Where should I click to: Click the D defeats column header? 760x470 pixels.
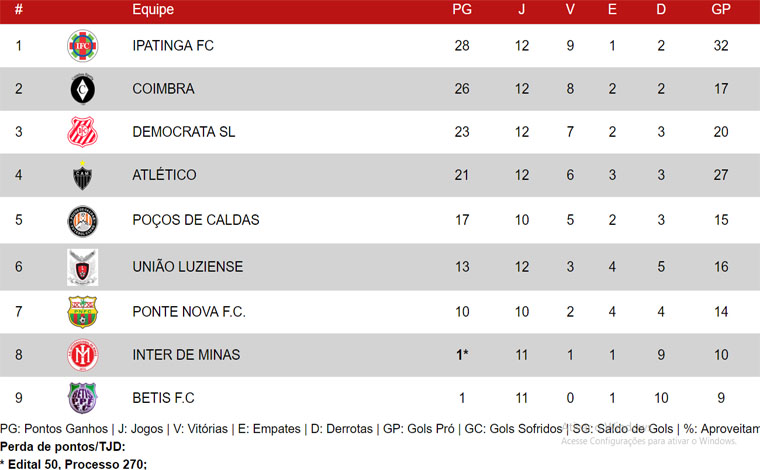click(x=661, y=9)
